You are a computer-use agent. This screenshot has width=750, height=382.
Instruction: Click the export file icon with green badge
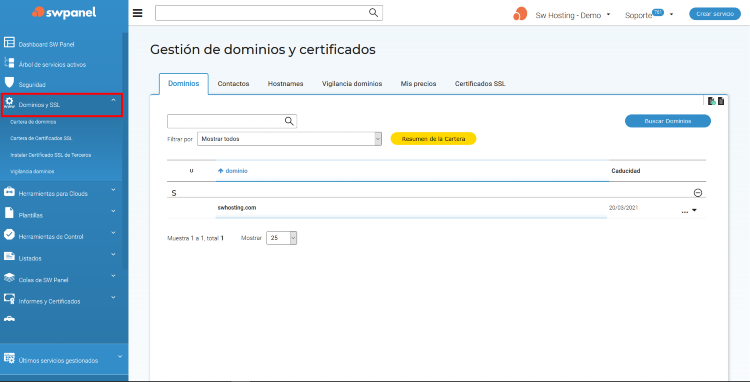point(712,101)
